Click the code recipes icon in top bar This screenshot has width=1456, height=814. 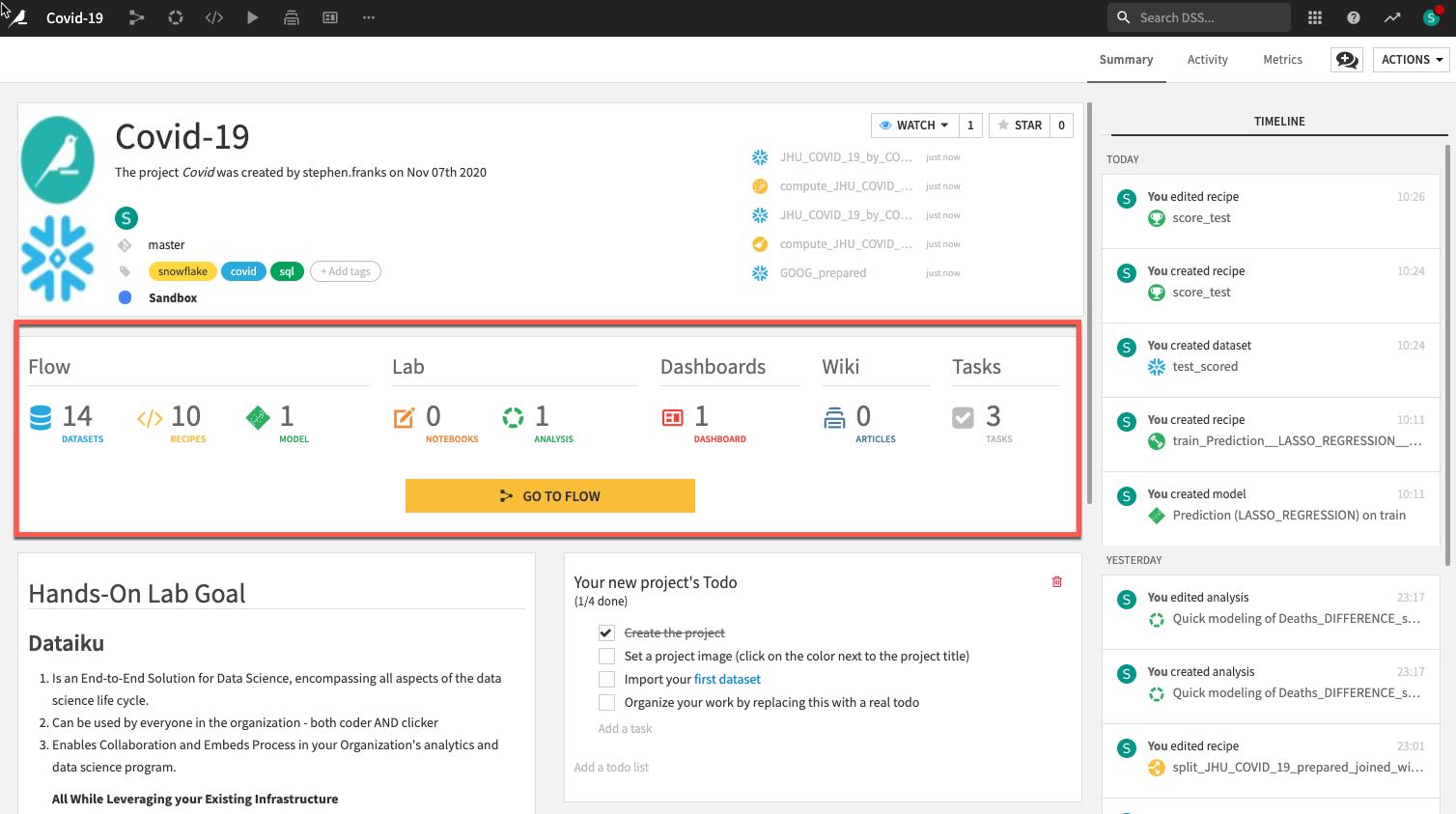click(x=214, y=17)
